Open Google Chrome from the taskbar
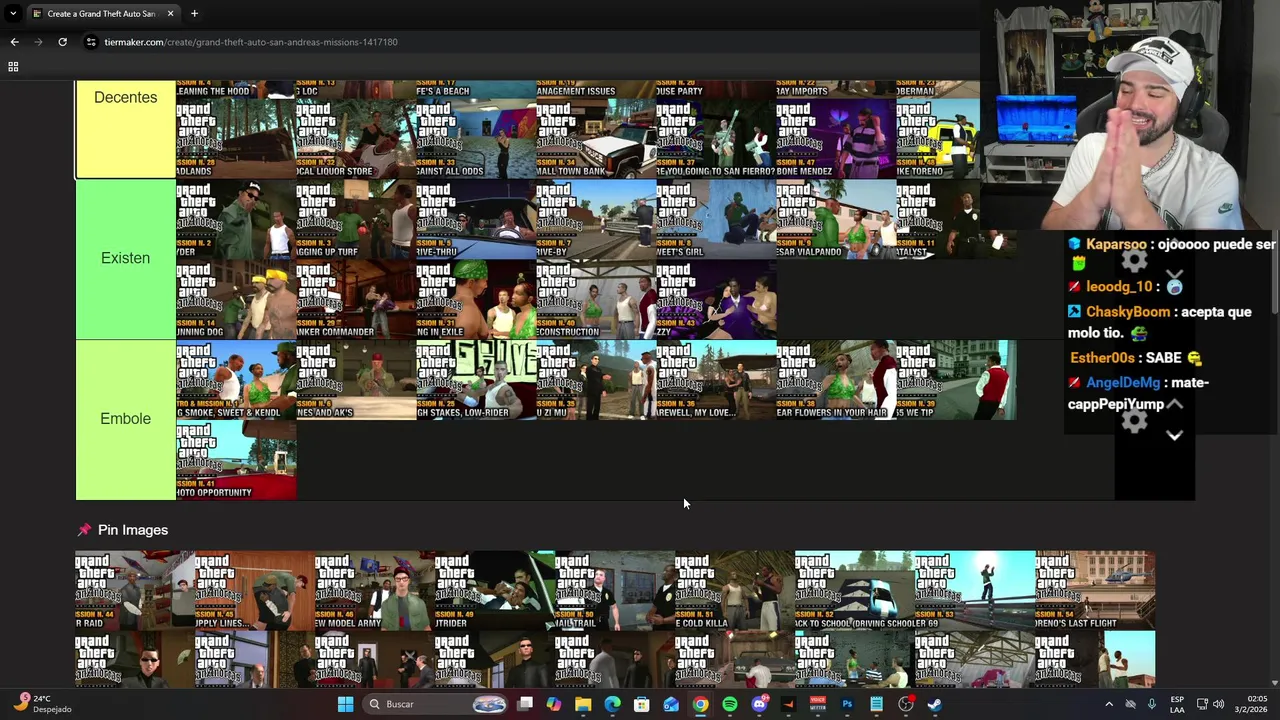This screenshot has width=1280, height=720. [x=700, y=704]
